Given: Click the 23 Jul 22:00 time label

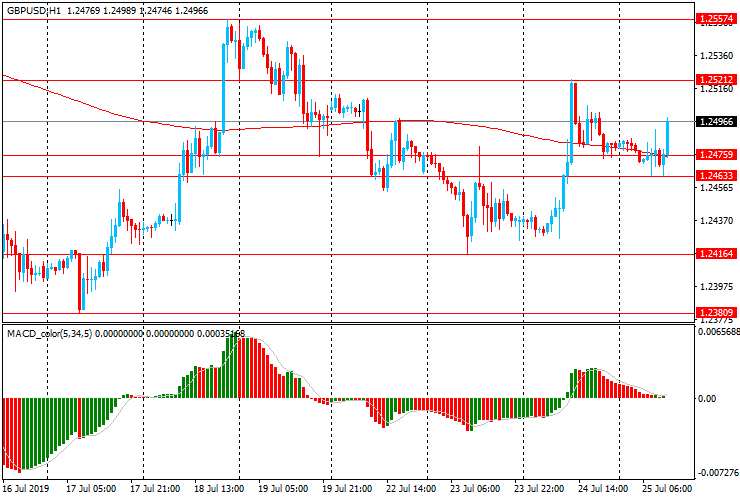Looking at the screenshot, I should click(x=539, y=488).
